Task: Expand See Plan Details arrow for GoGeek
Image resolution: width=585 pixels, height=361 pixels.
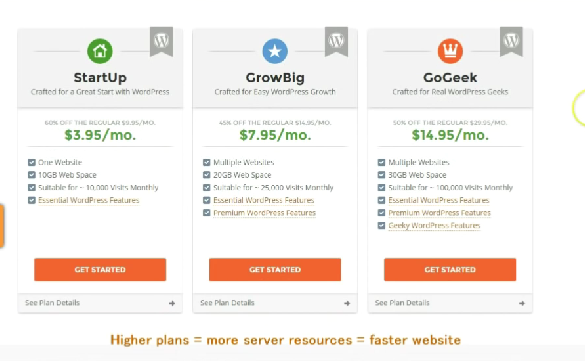Action: [522, 303]
